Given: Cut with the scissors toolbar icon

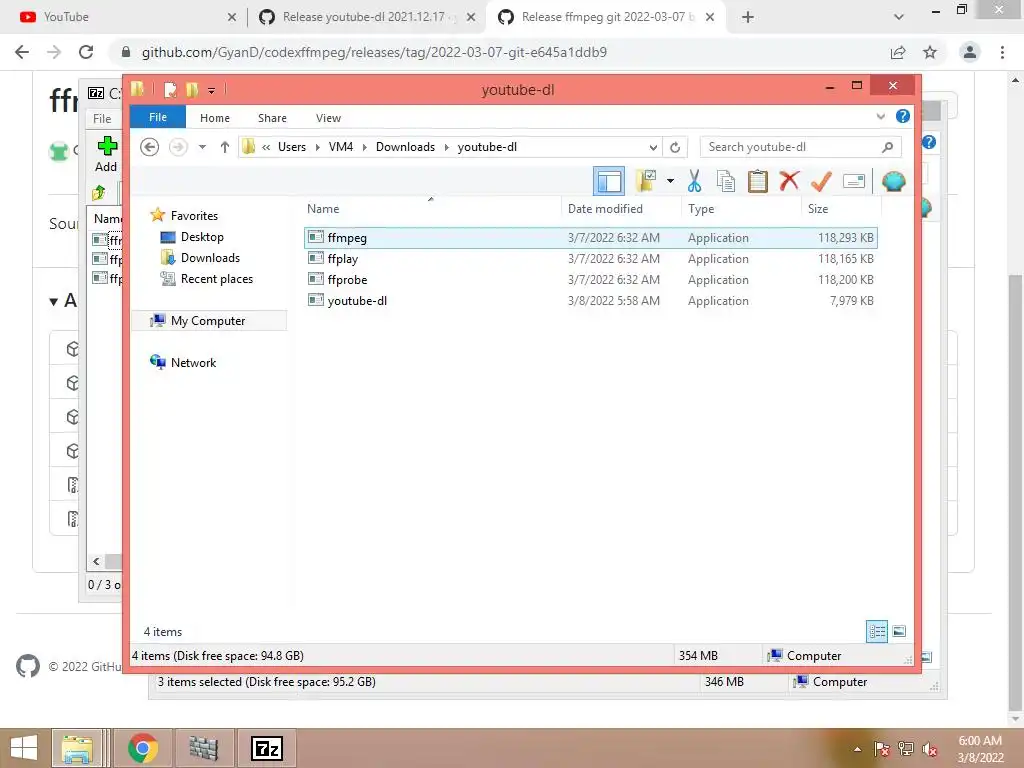Looking at the screenshot, I should 694,181.
